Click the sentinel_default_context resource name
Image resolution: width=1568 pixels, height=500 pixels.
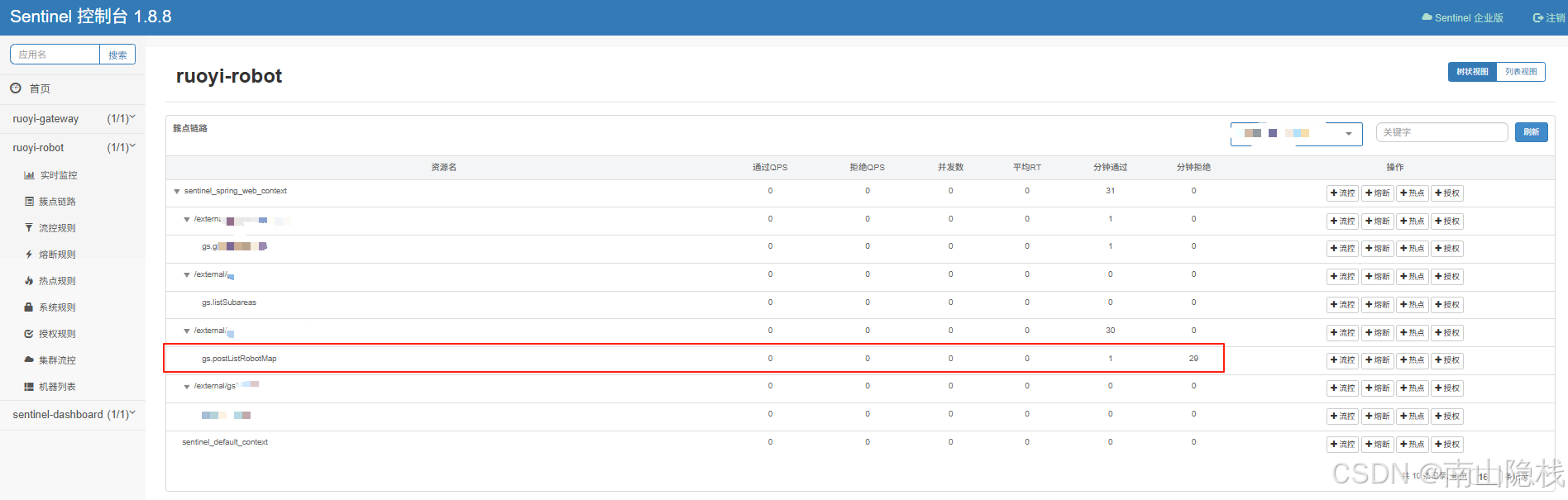pos(225,442)
